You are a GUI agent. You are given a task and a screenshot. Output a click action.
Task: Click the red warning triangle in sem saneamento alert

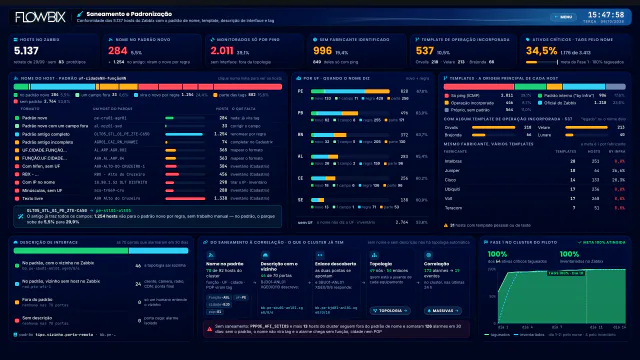point(209,329)
